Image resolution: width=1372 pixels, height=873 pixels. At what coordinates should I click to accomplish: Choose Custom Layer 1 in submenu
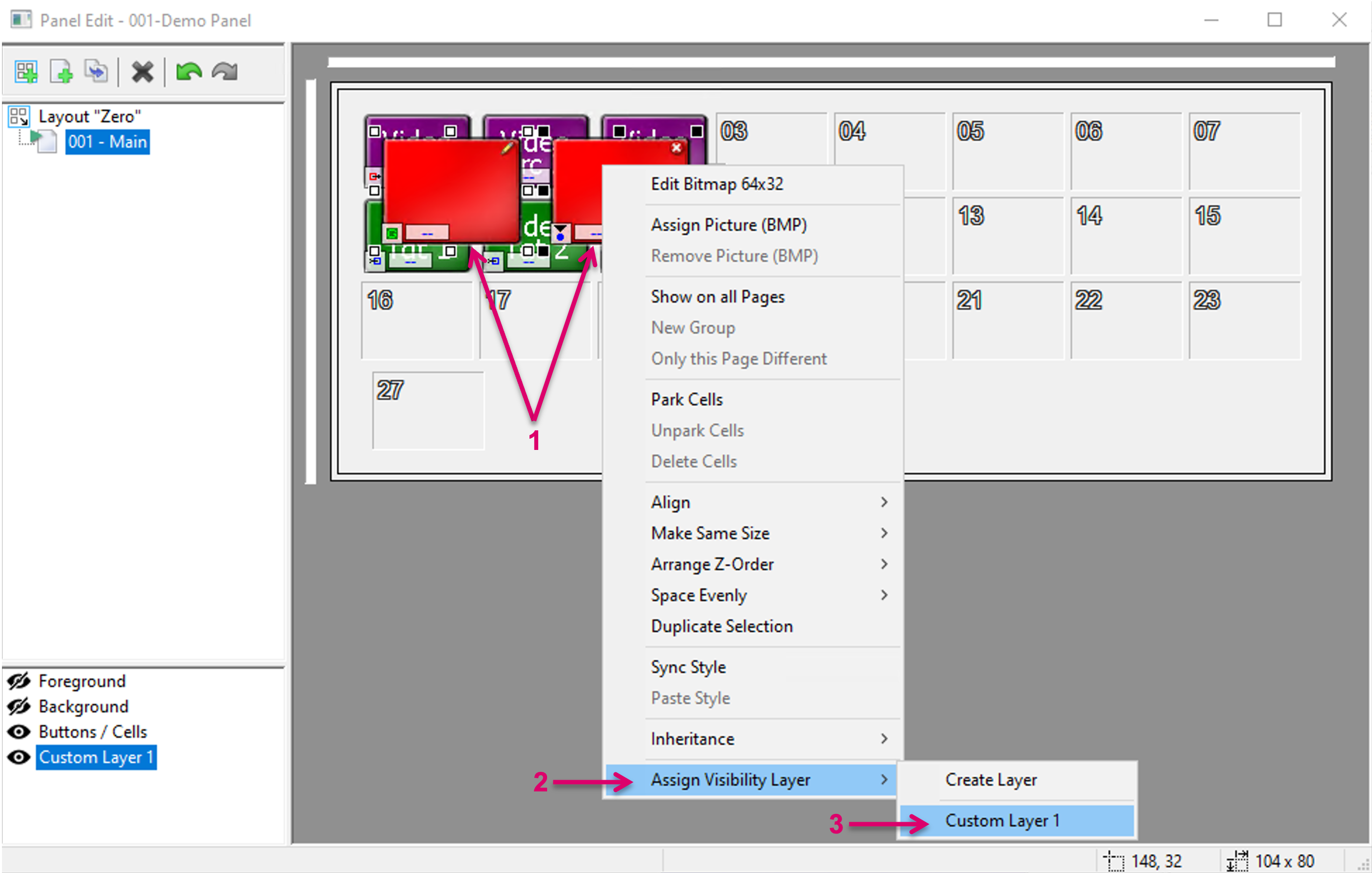click(1002, 821)
